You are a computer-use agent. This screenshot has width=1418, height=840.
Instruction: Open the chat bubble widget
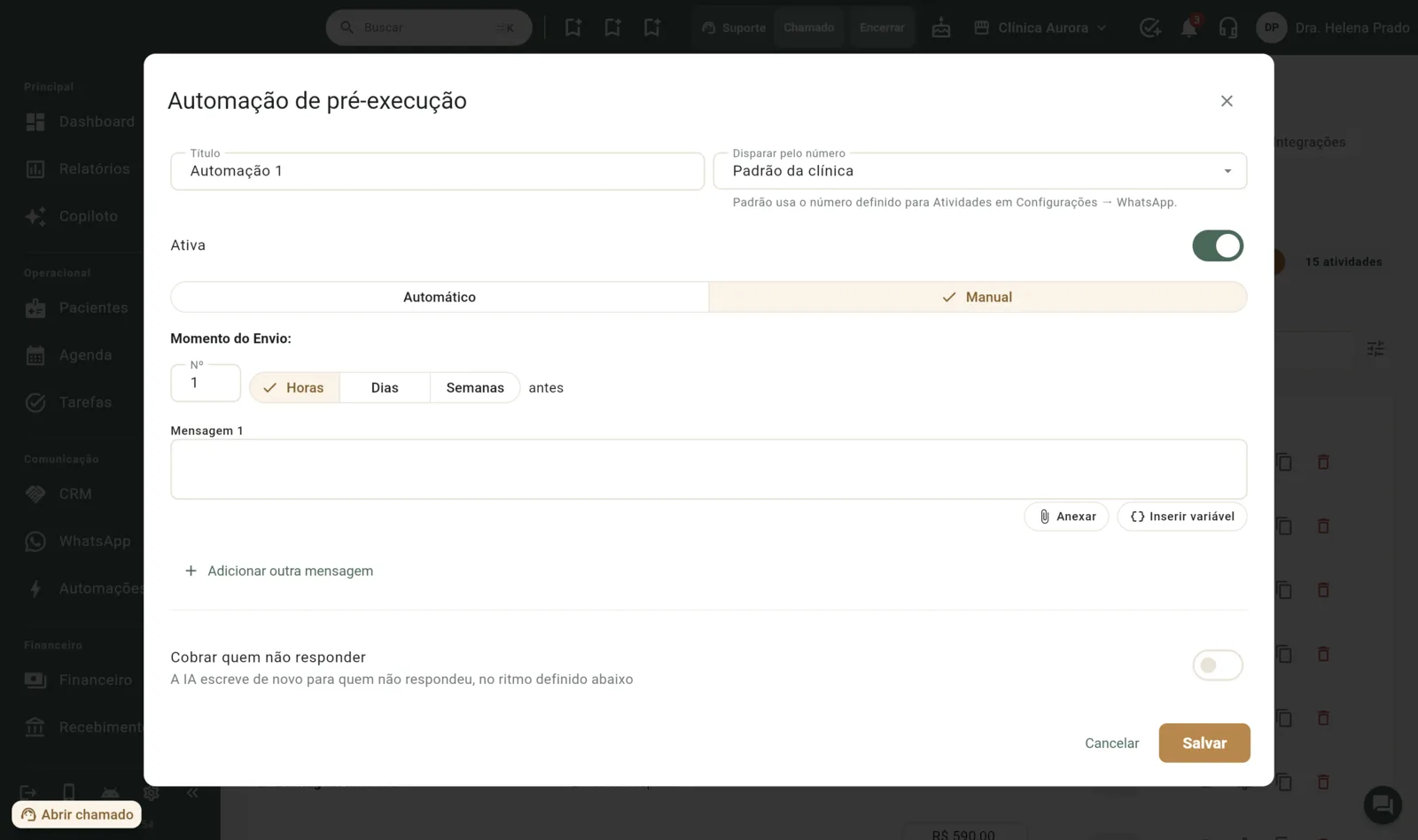[1382, 805]
